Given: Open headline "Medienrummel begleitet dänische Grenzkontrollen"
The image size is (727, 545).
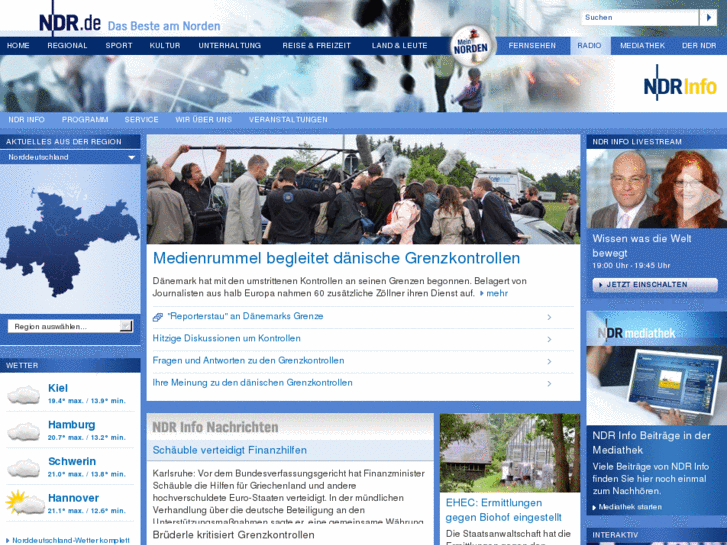Looking at the screenshot, I should point(336,258).
